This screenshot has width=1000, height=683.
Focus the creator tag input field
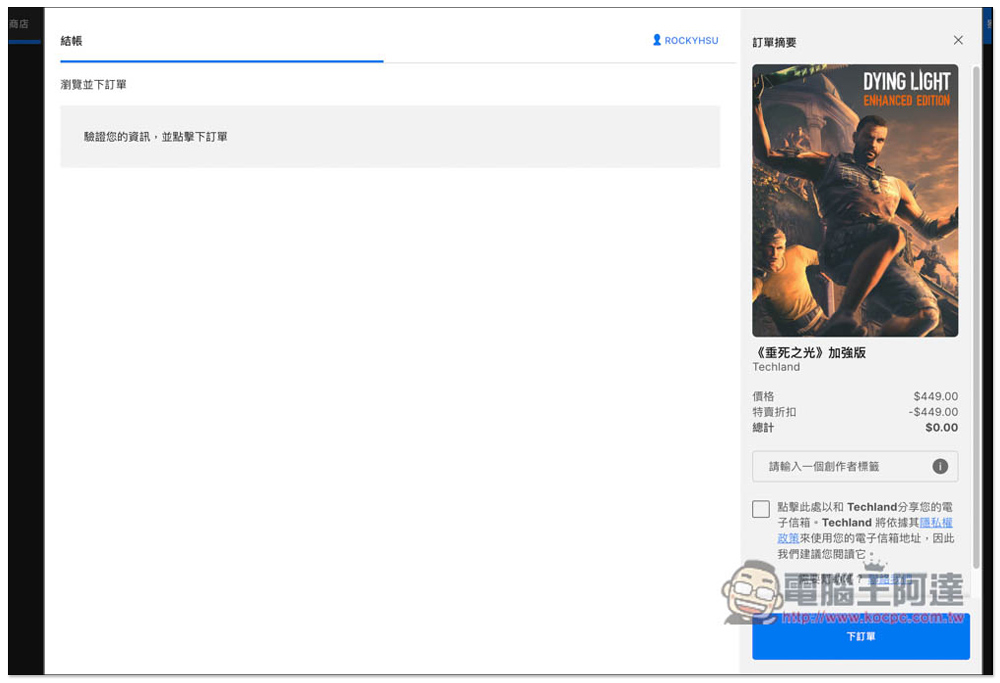[855, 466]
